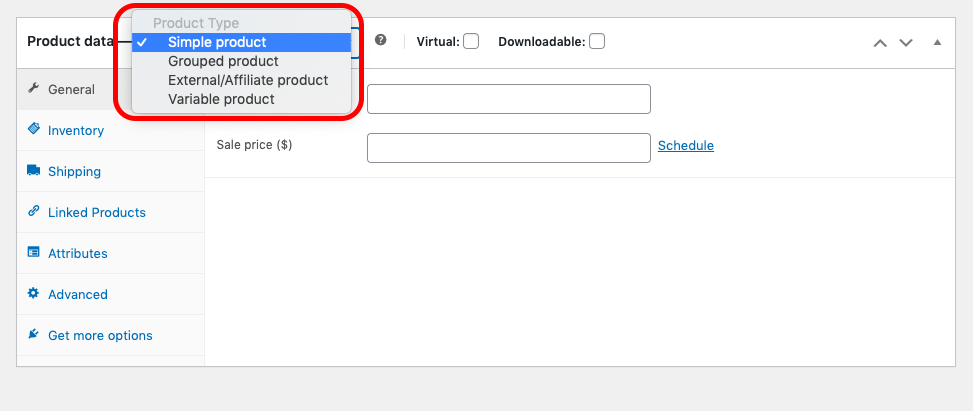
Task: Tick the Downloadable checkbox
Action: (597, 42)
